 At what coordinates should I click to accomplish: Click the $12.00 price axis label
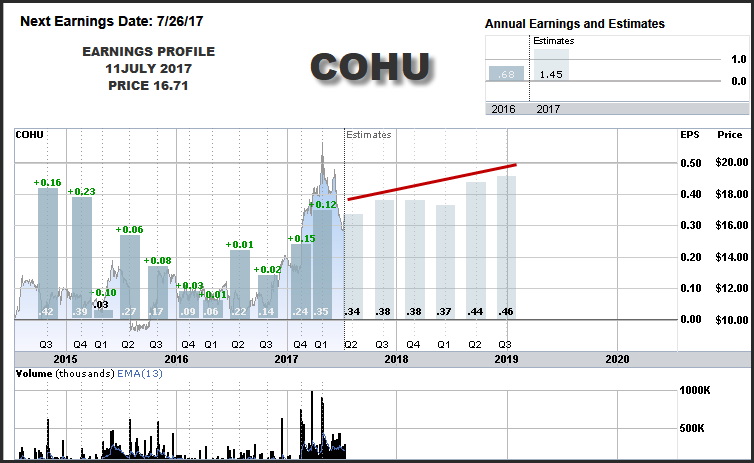732,288
